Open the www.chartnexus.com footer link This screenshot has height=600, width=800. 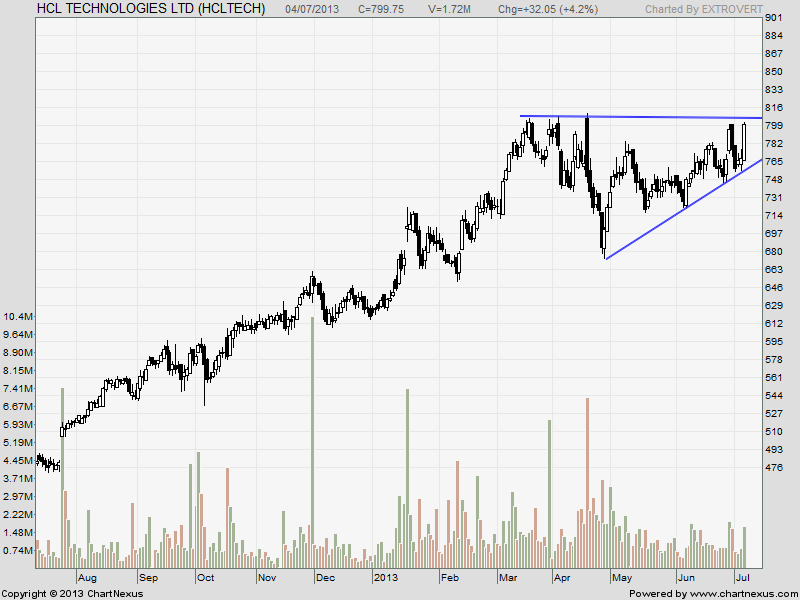click(x=733, y=594)
